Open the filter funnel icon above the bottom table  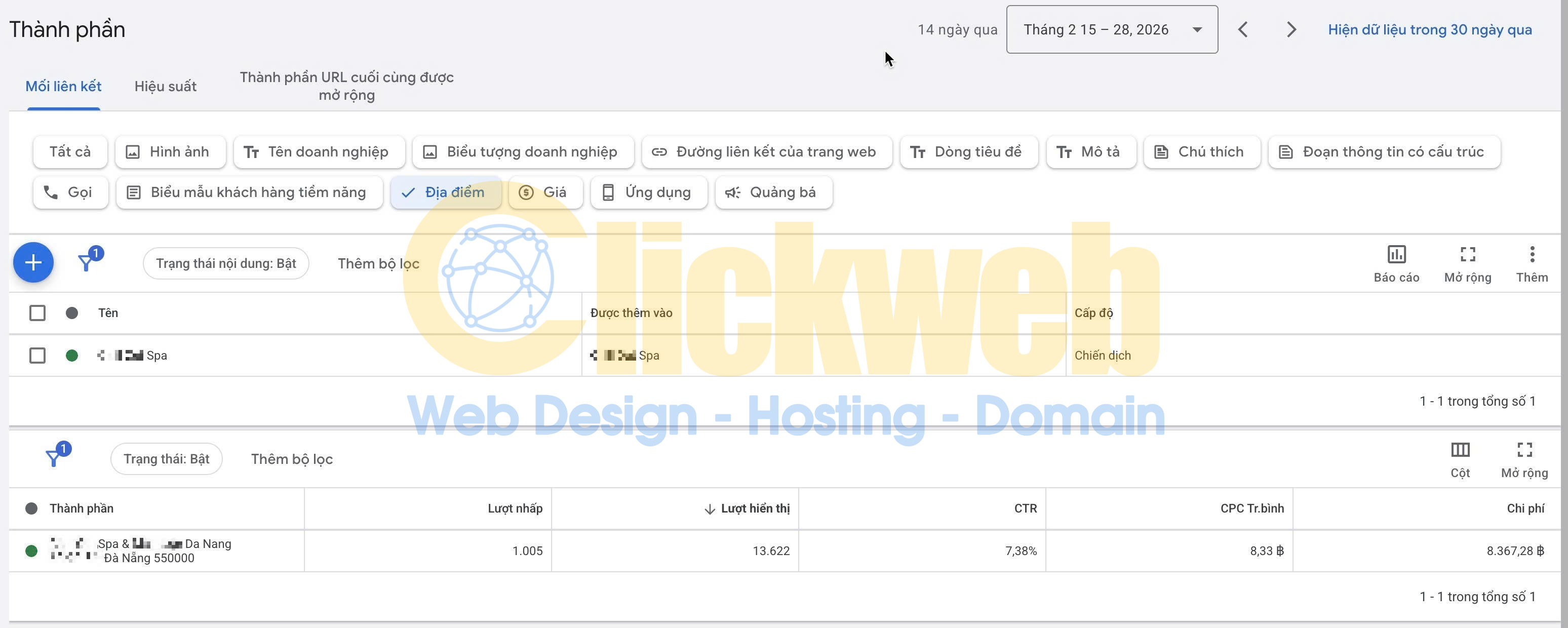pos(56,458)
